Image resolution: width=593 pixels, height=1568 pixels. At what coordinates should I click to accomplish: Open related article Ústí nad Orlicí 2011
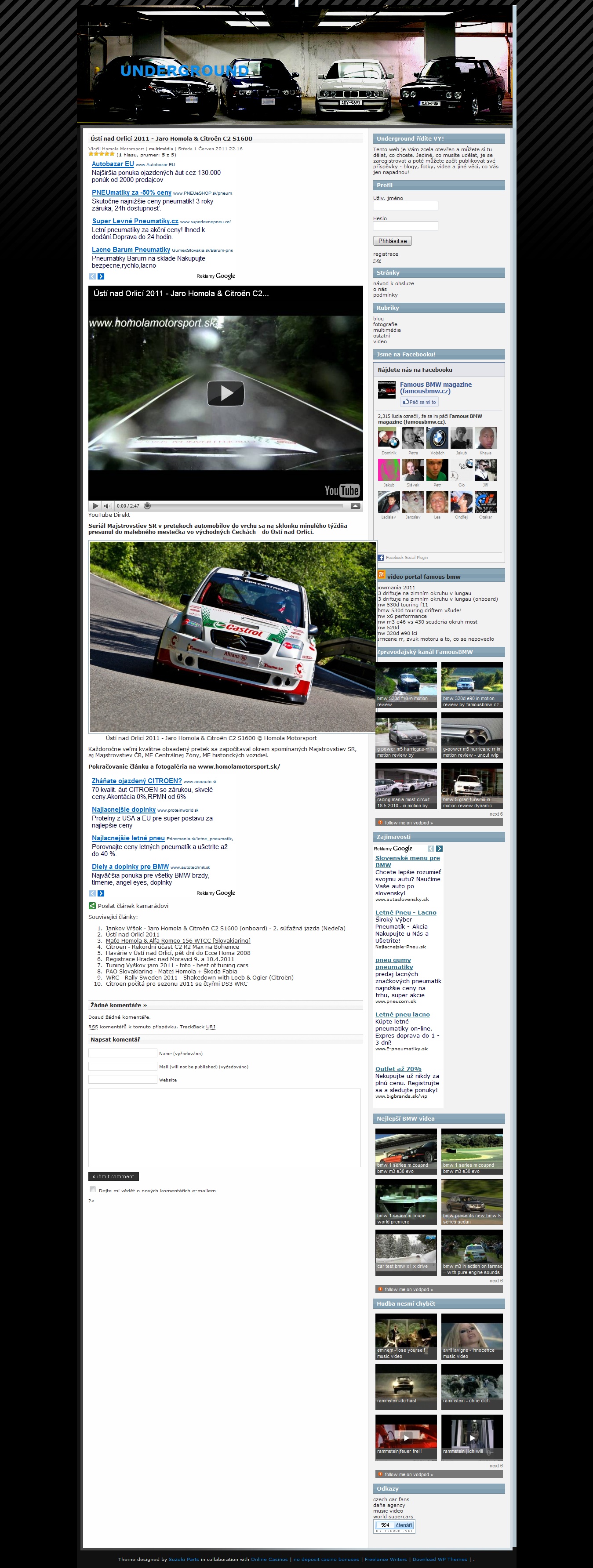pyautogui.click(x=132, y=934)
